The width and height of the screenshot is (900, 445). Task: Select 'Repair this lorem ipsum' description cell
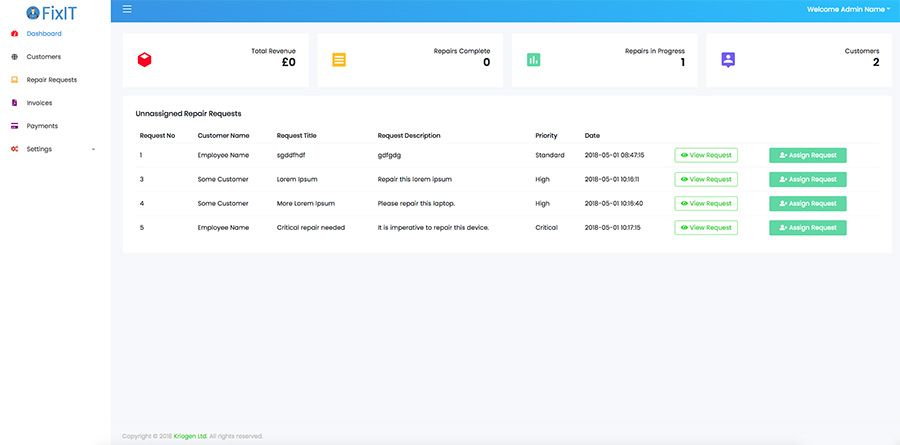(x=414, y=179)
